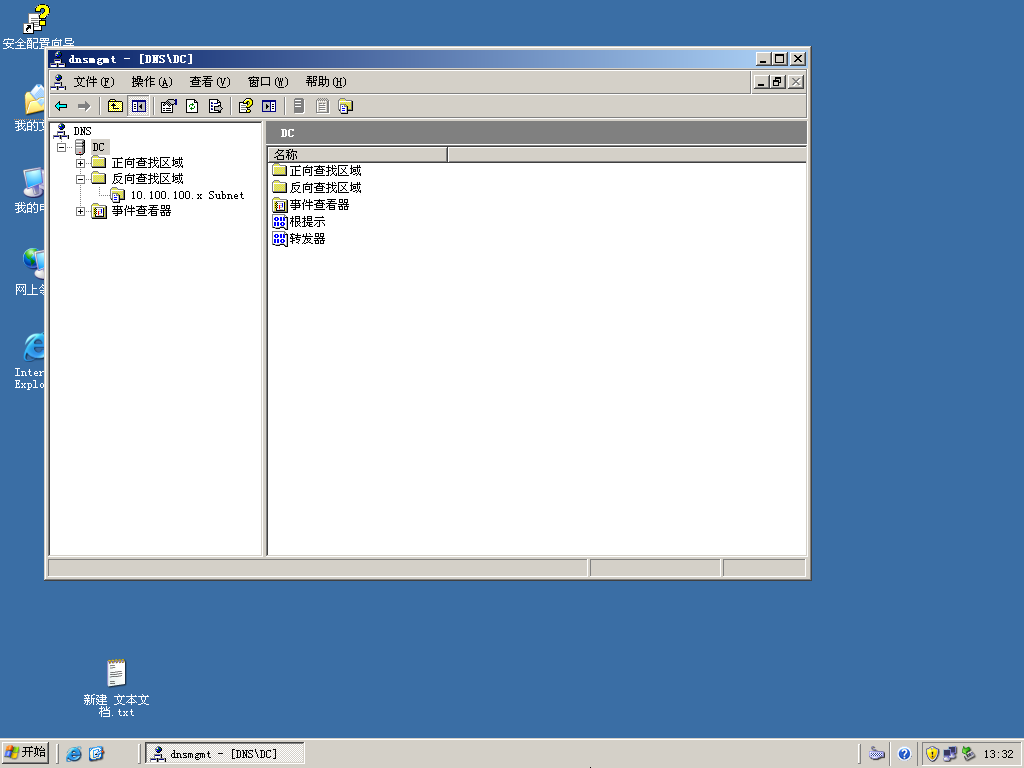Click the DC header in results pane
Viewport: 1024px width, 768px height.
click(287, 133)
